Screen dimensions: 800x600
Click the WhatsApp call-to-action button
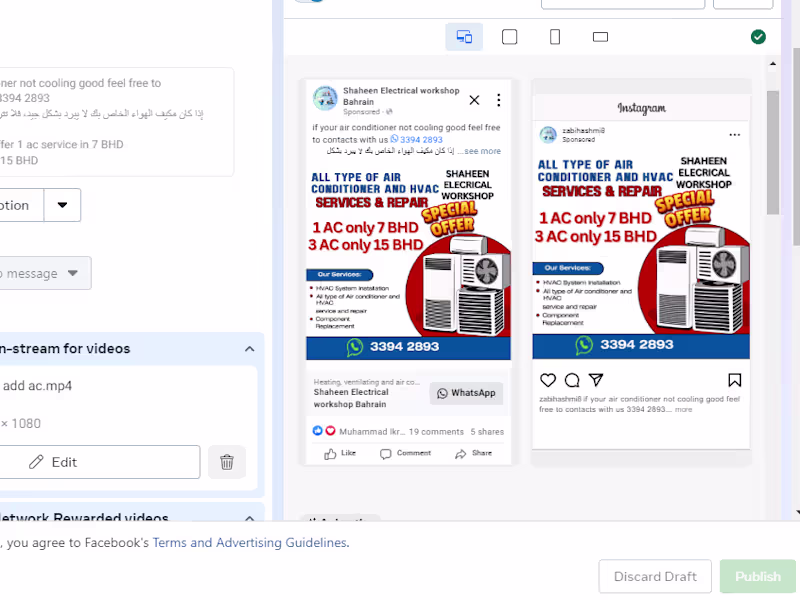(x=466, y=393)
